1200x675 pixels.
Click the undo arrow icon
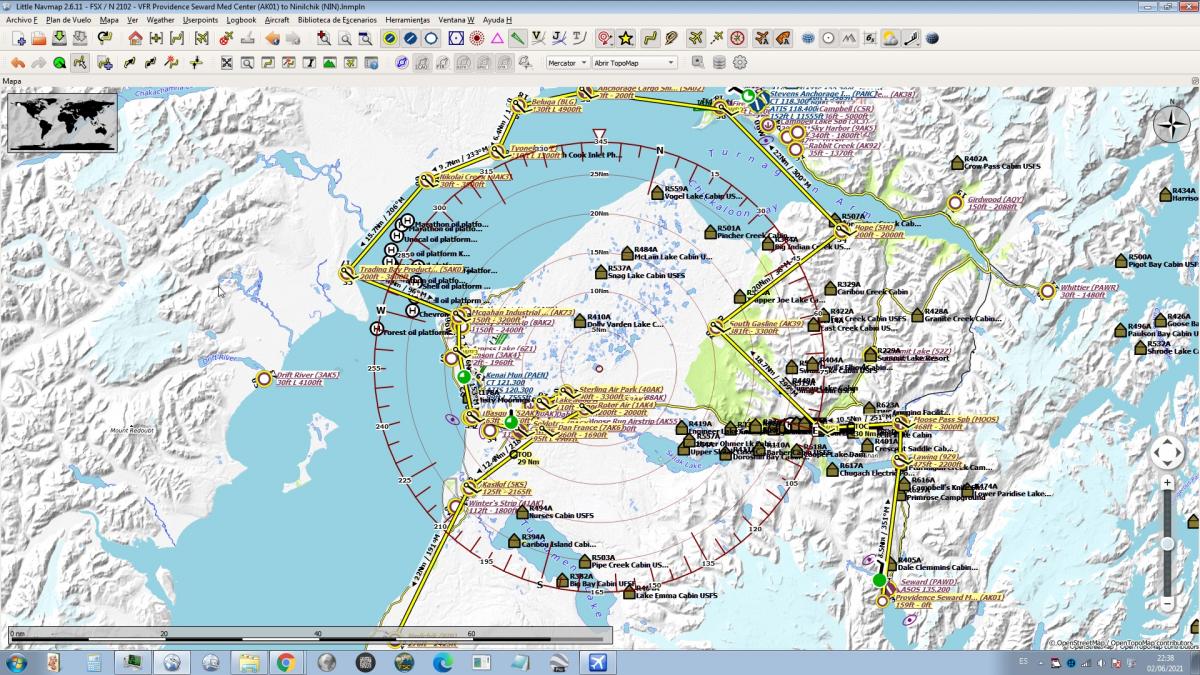click(18, 62)
